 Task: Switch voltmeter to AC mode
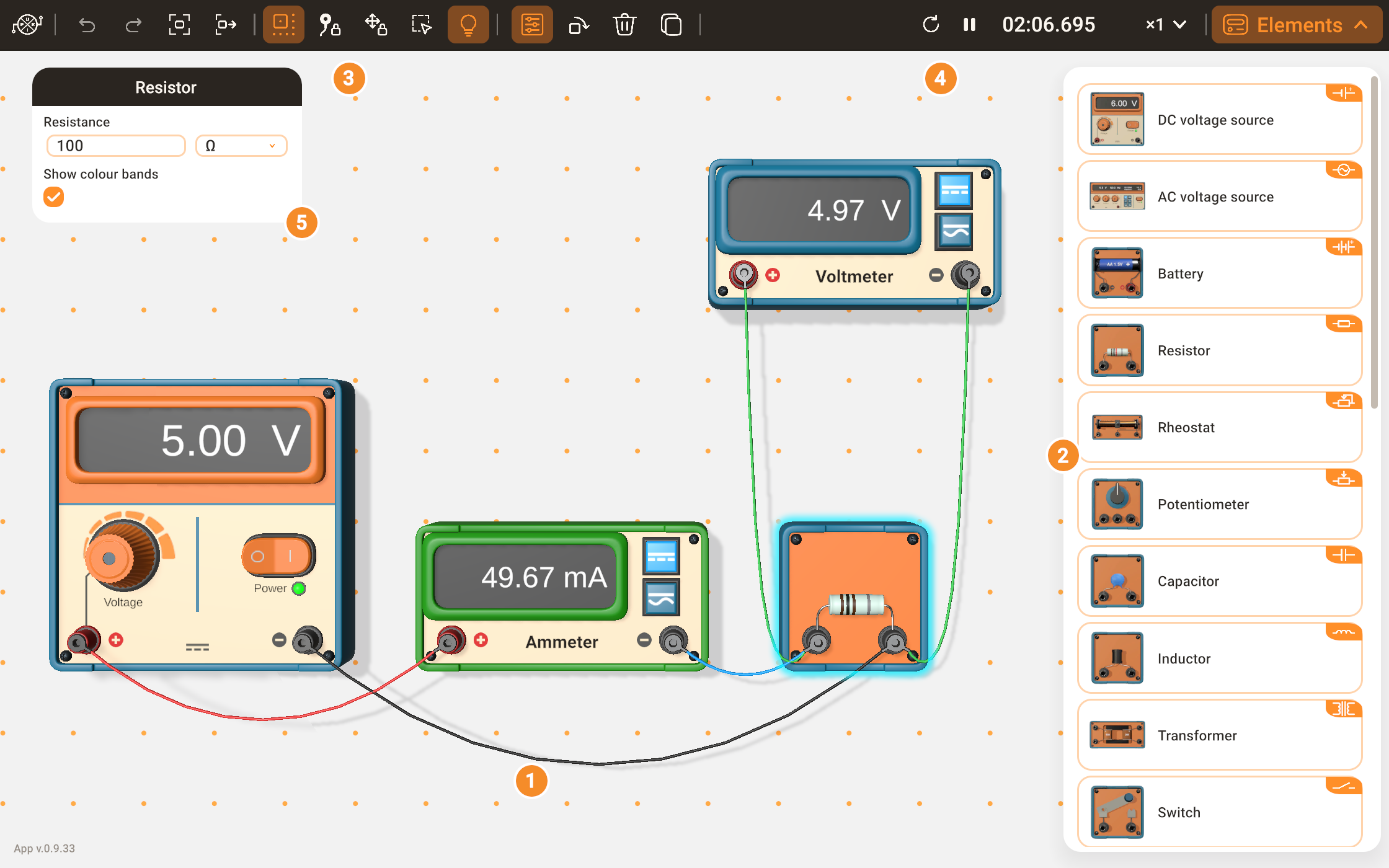click(954, 232)
